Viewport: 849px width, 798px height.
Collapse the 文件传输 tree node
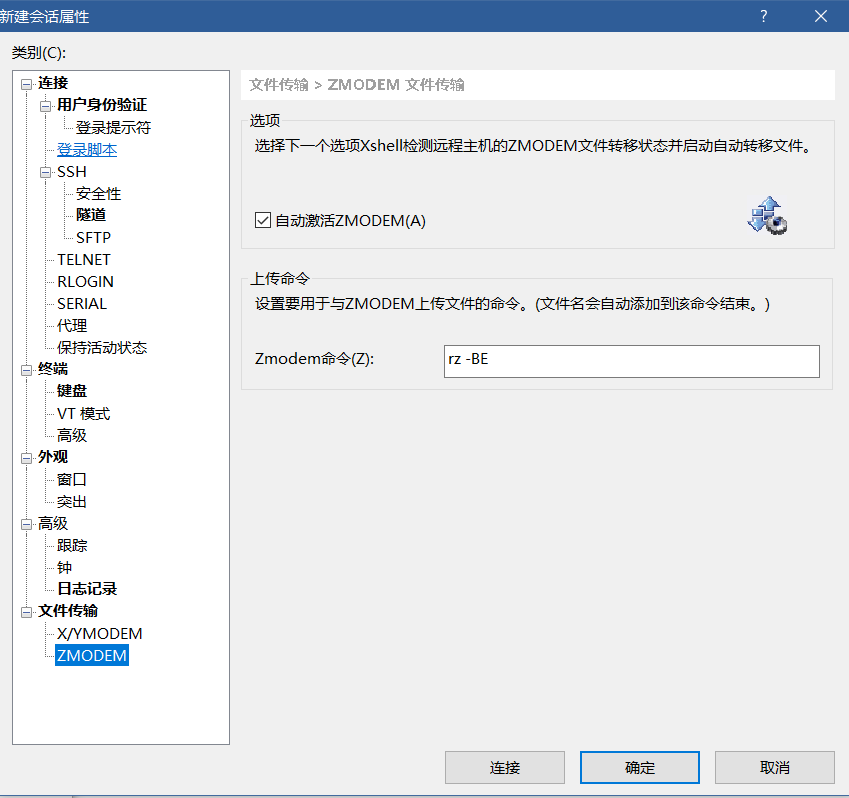click(x=26, y=612)
